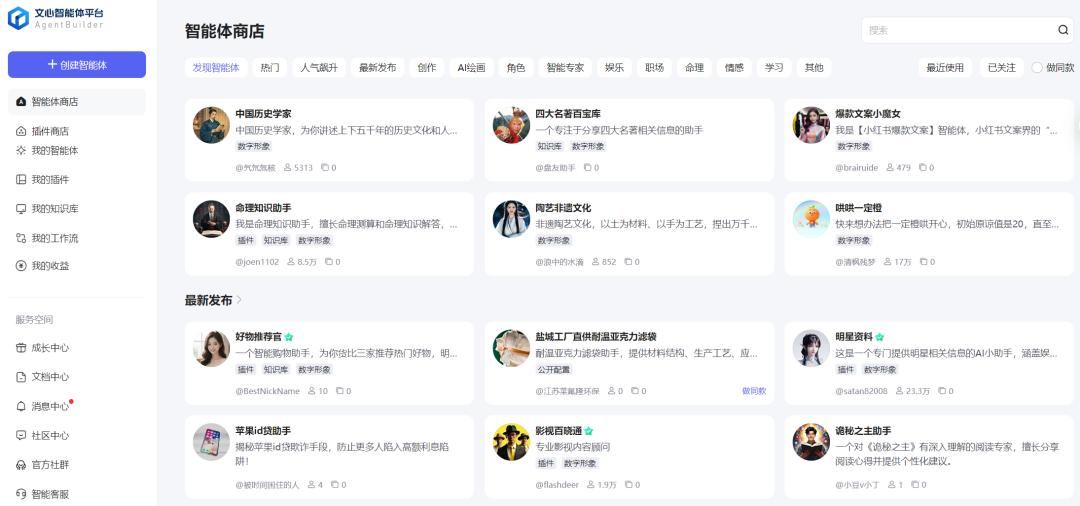
Task: Open the 爆款文案小魔女 avatar
Action: 811,125
